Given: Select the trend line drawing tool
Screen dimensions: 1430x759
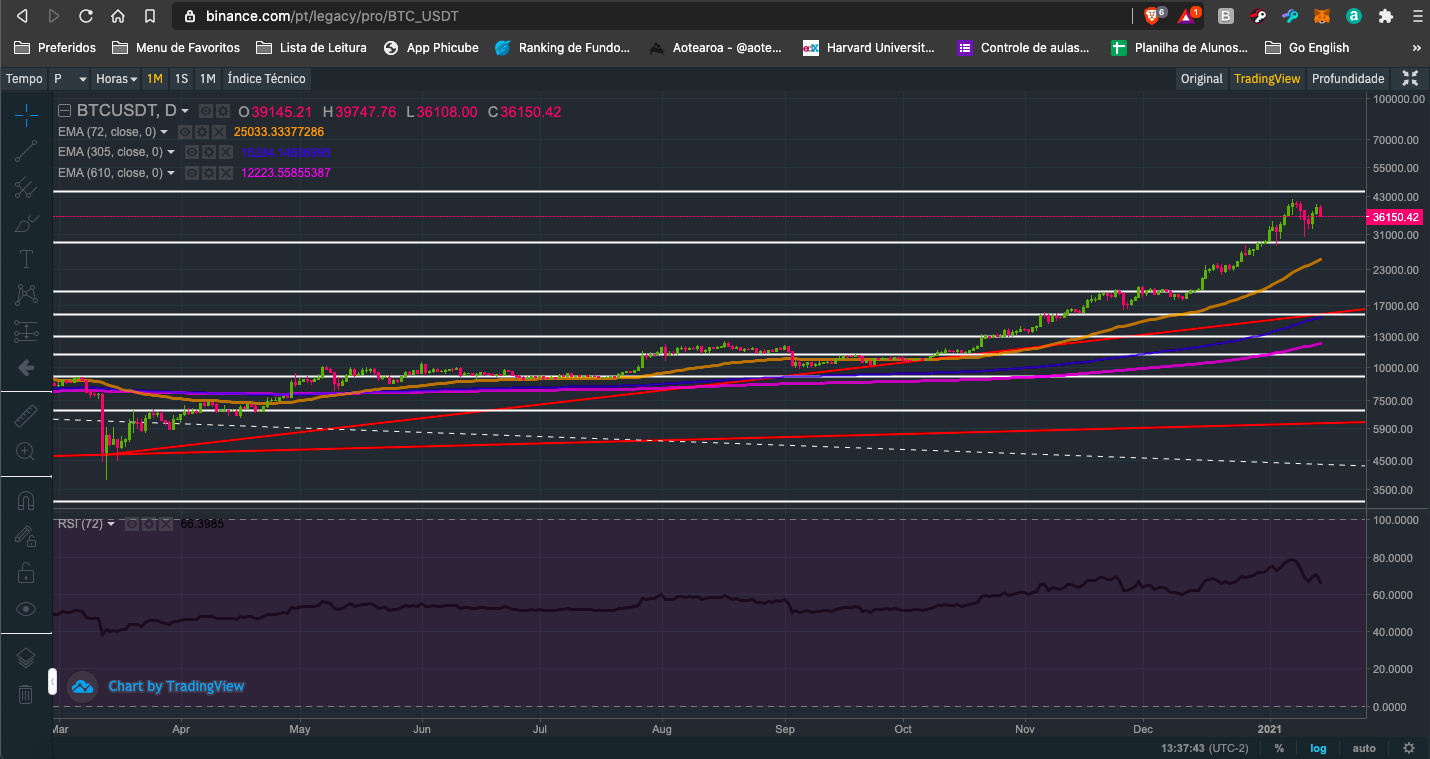Looking at the screenshot, I should pyautogui.click(x=27, y=151).
